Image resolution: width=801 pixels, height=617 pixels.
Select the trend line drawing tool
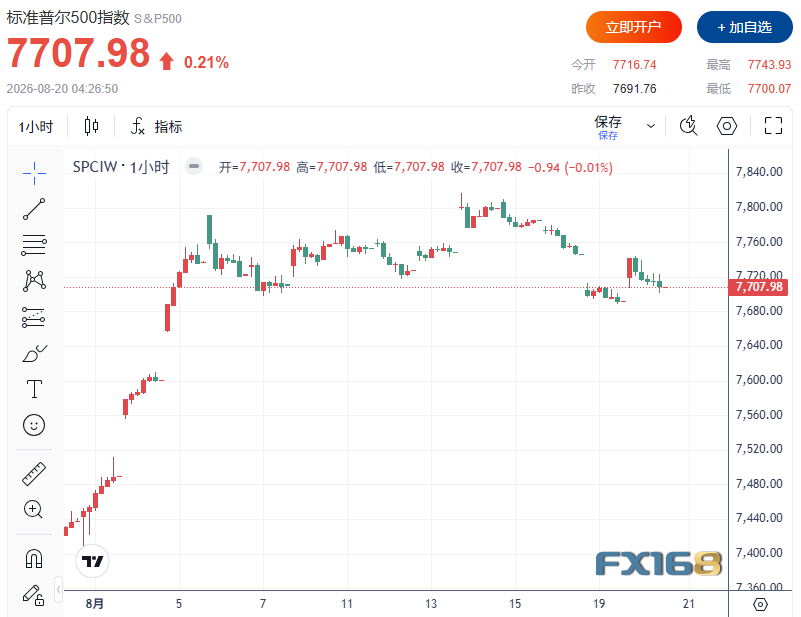click(34, 209)
